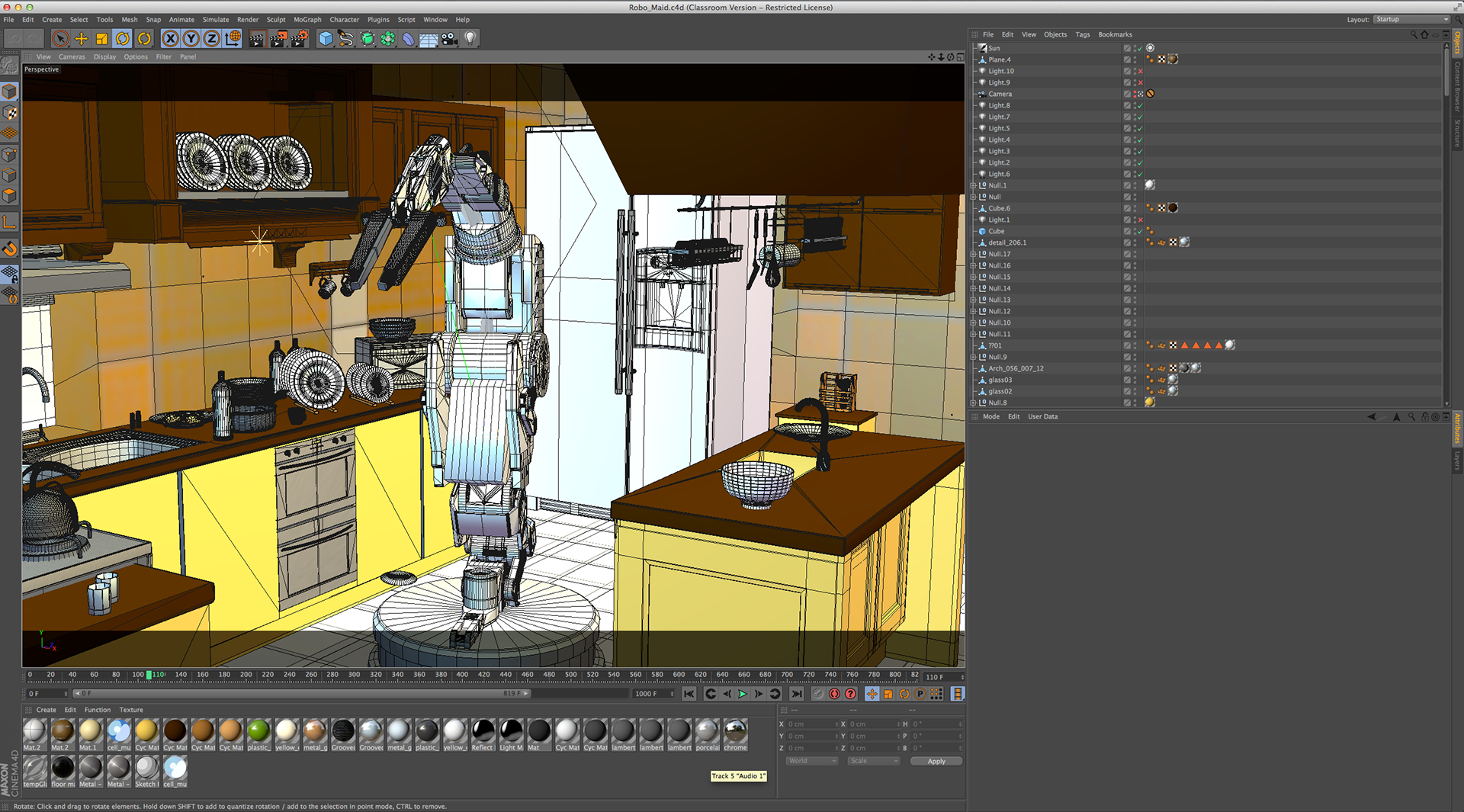Click the Live Selection arrow tool

tap(60, 39)
